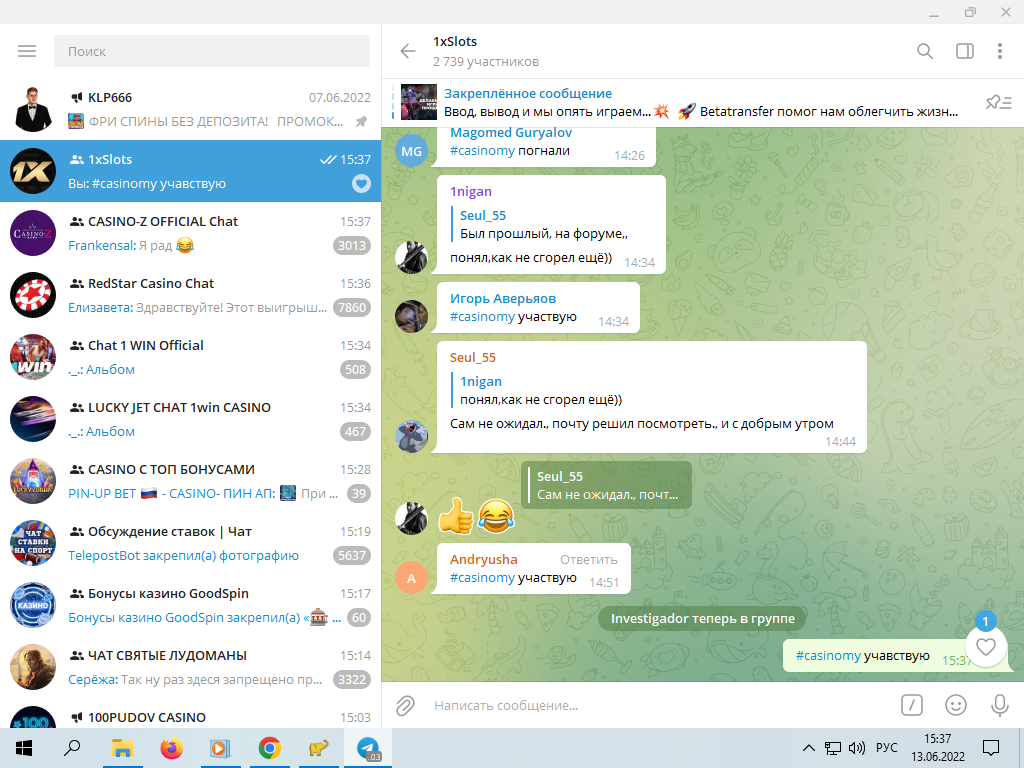Click Investigador теперь в группе service message

click(703, 618)
